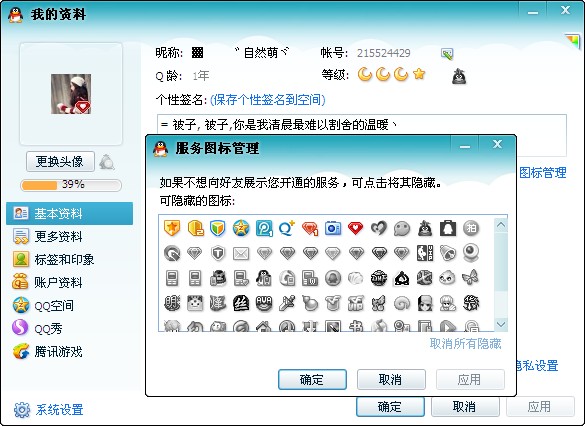Click the gray envelope mail icon

tap(241, 253)
